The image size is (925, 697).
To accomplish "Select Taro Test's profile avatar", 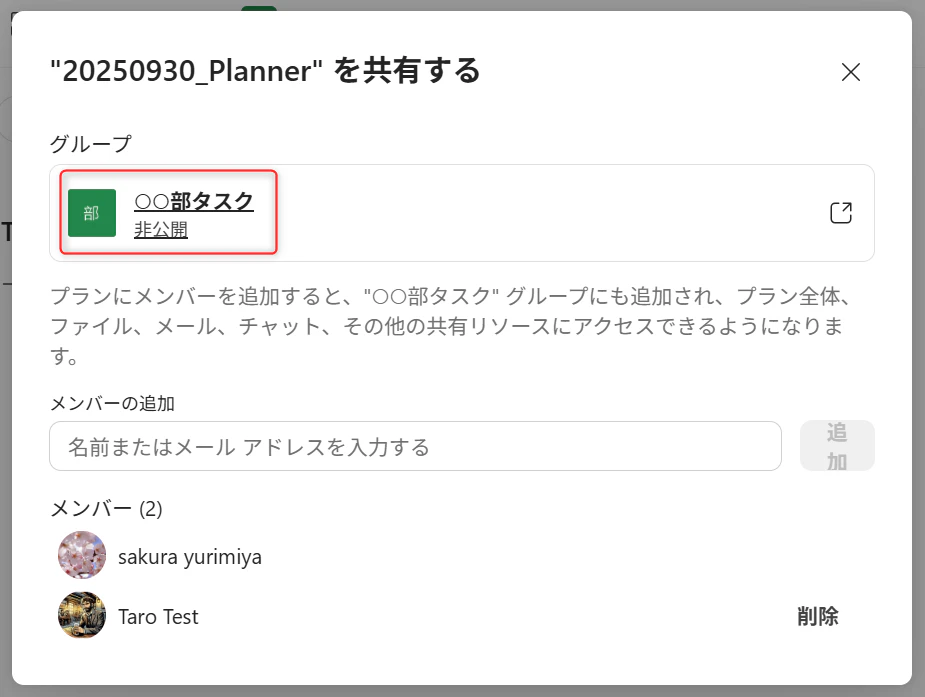I will tap(82, 615).
